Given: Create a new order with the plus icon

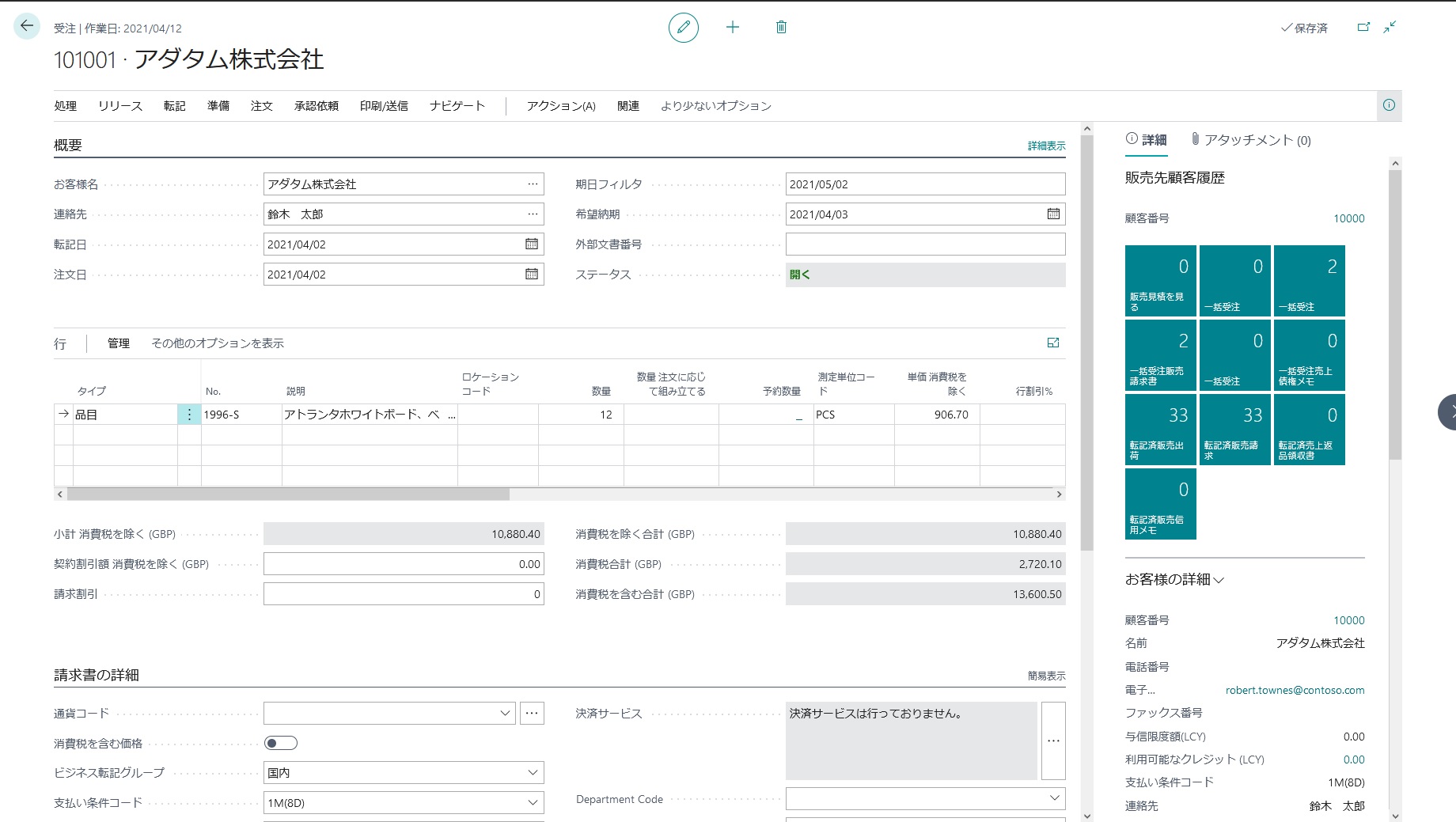Looking at the screenshot, I should tap(733, 28).
